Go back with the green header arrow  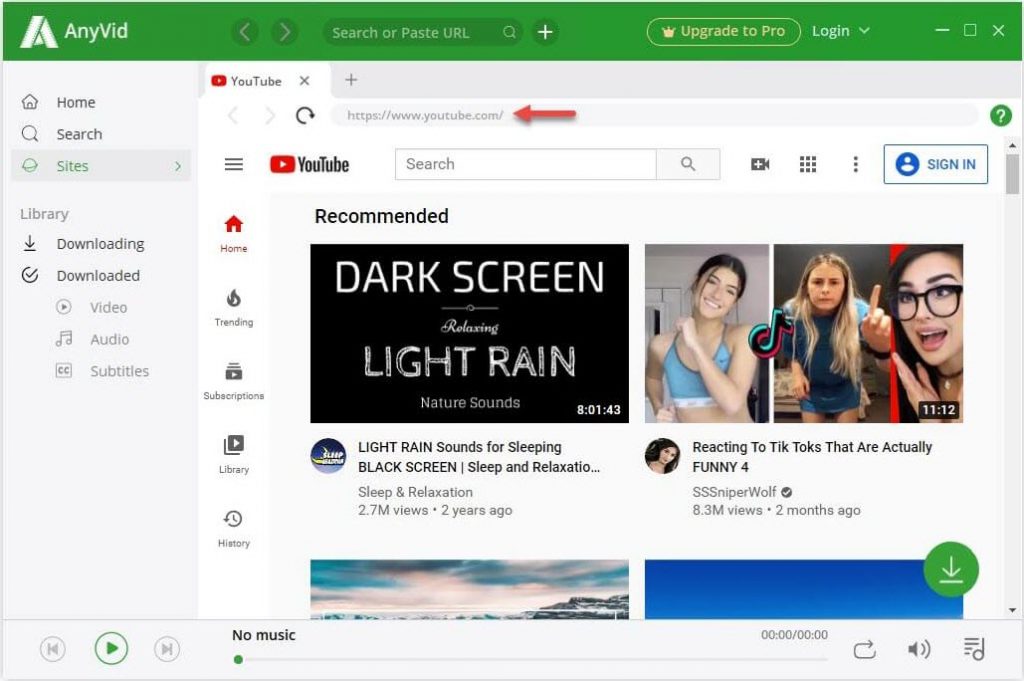tap(245, 32)
